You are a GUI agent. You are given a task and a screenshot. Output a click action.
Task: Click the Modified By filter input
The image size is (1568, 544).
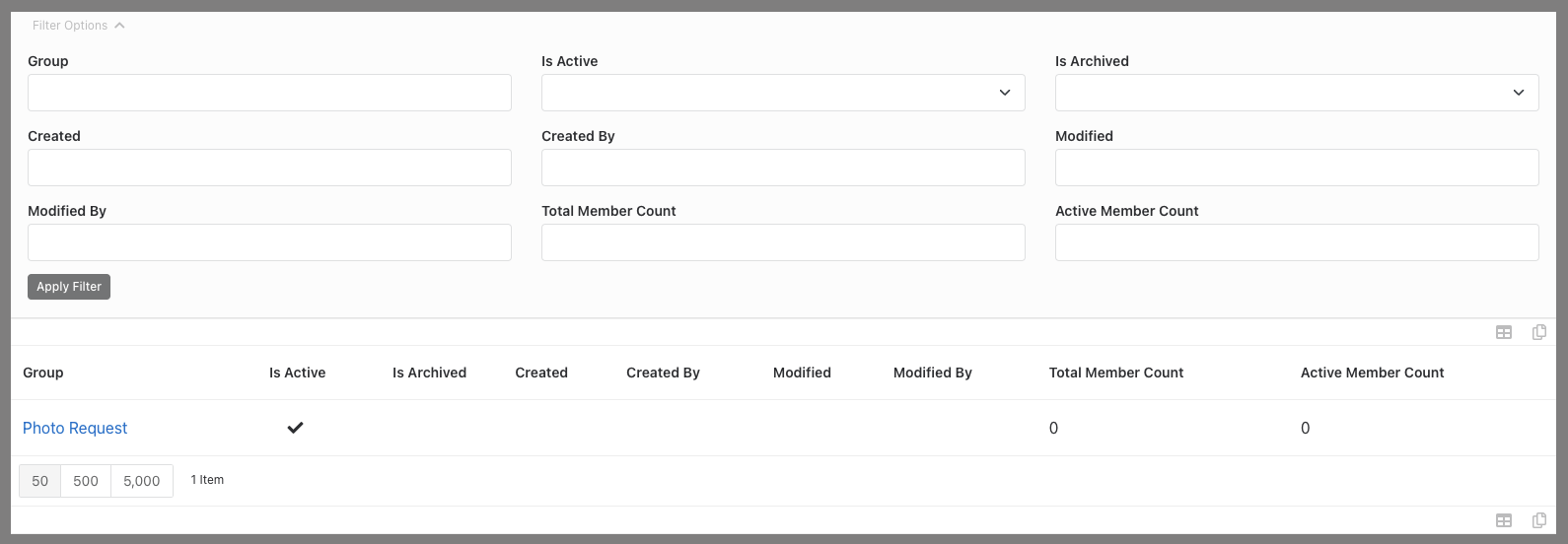pyautogui.click(x=269, y=242)
